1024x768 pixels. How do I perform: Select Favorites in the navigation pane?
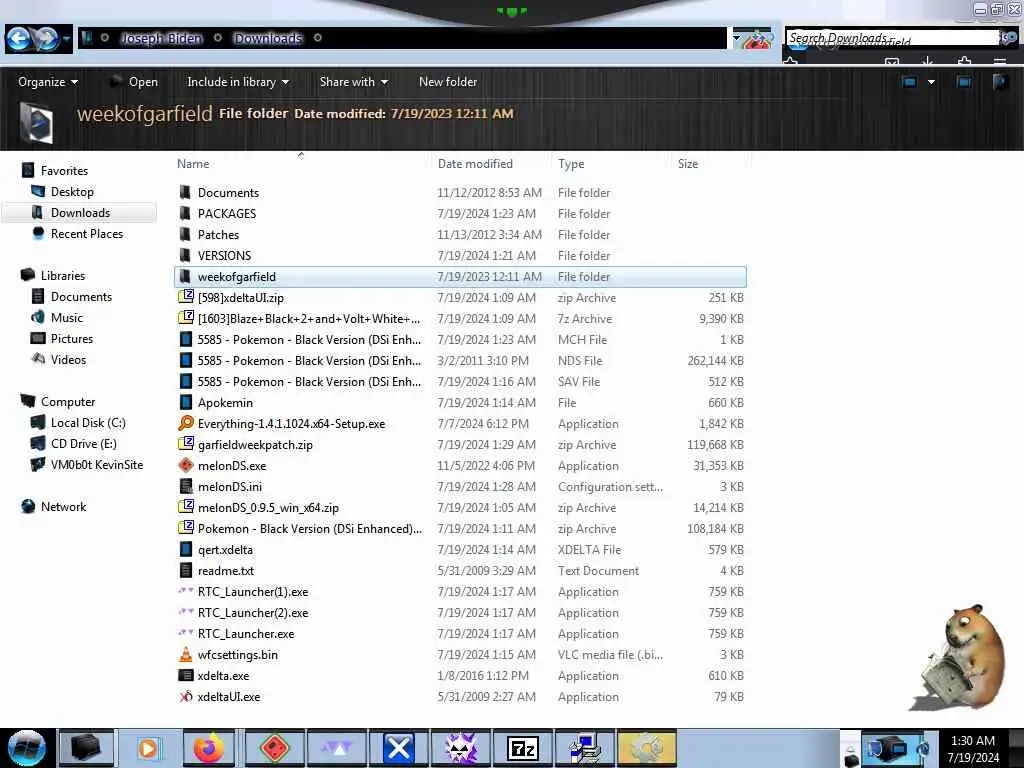pos(64,170)
